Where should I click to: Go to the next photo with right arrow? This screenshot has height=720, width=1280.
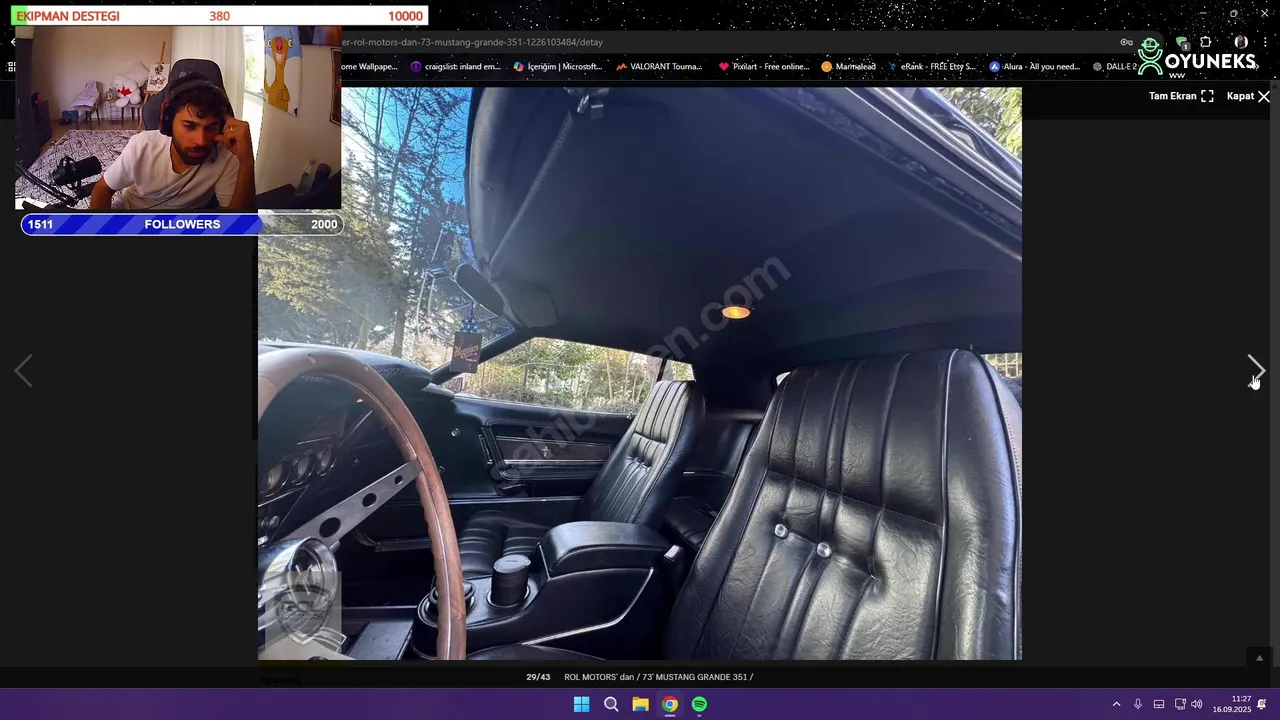coord(1256,371)
